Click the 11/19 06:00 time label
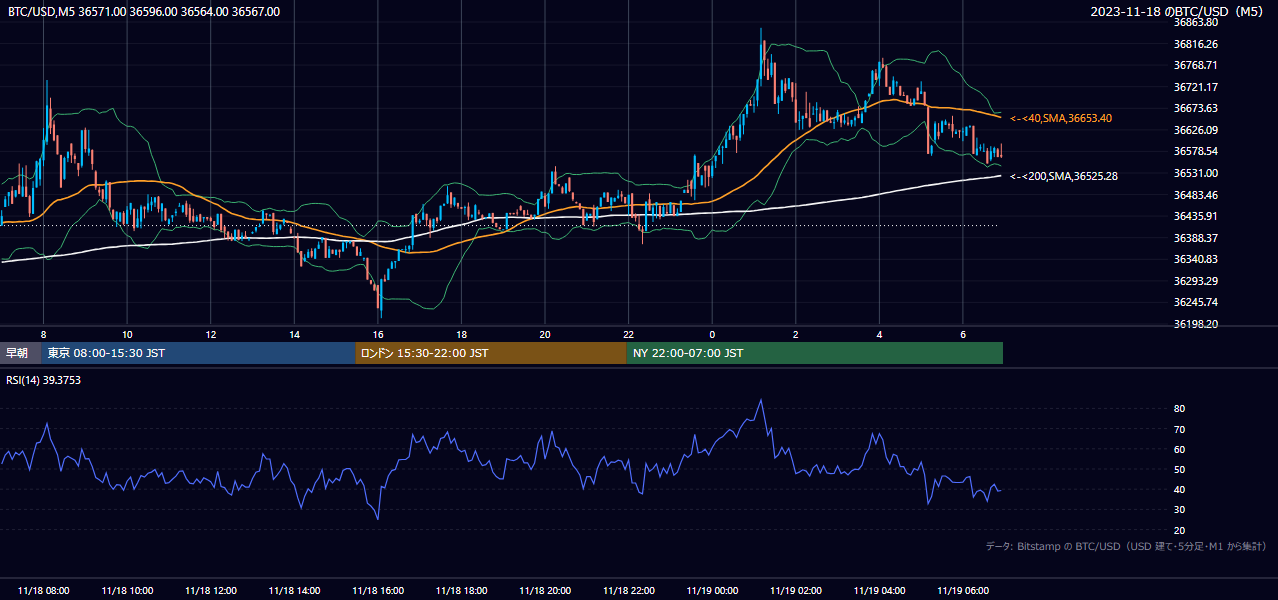 point(963,591)
